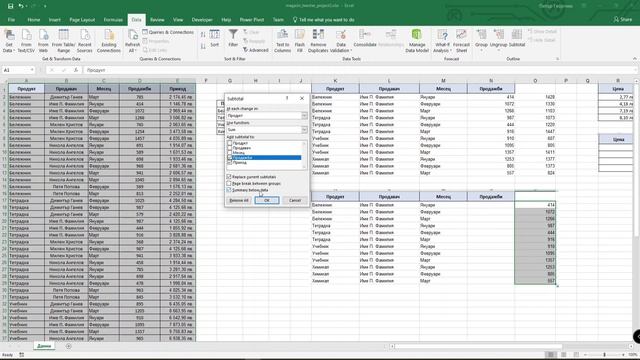Toggle Replace current subtotals checkbox

tap(229, 177)
